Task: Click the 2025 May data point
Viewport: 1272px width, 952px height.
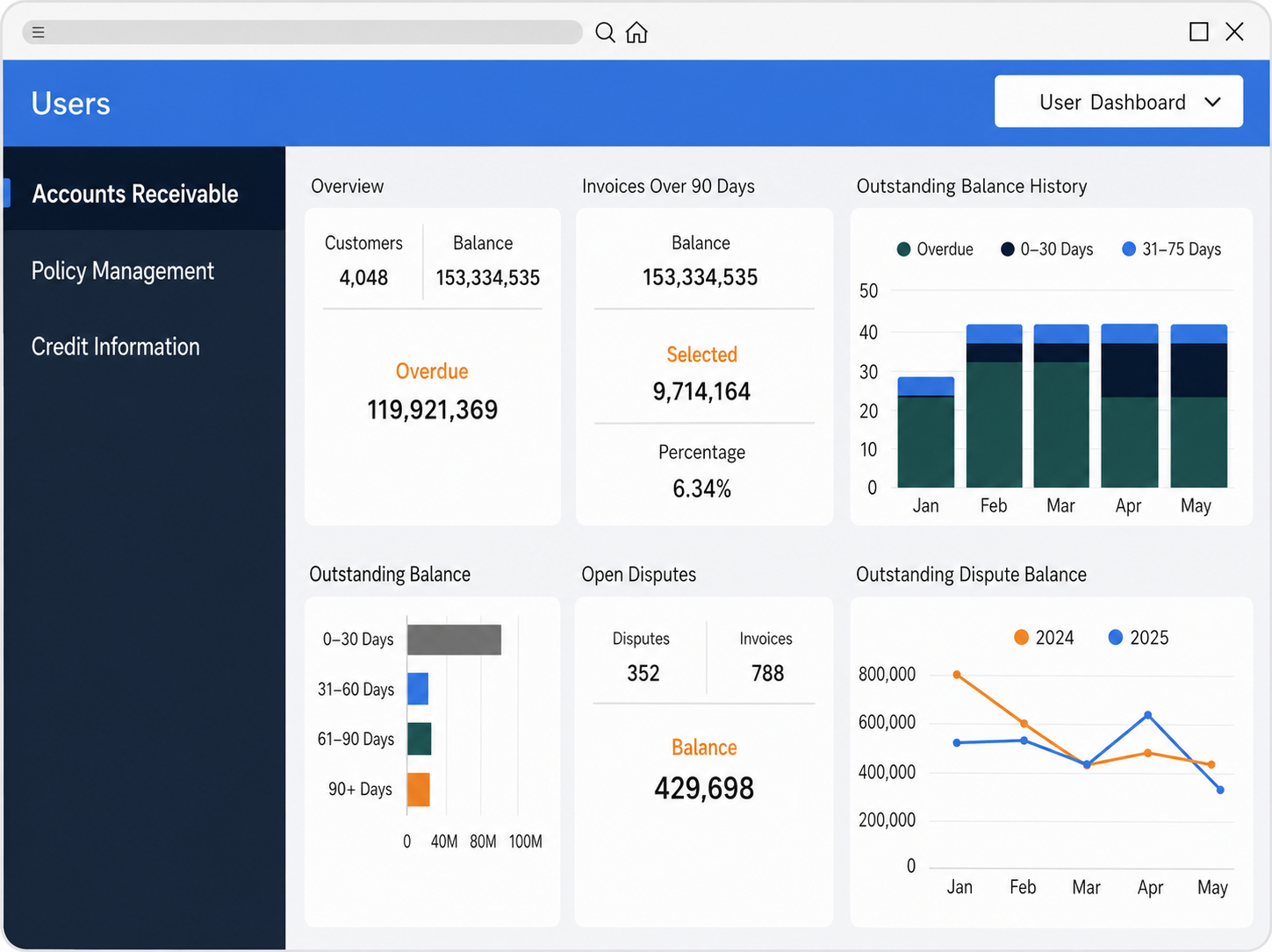Action: coord(1220,790)
